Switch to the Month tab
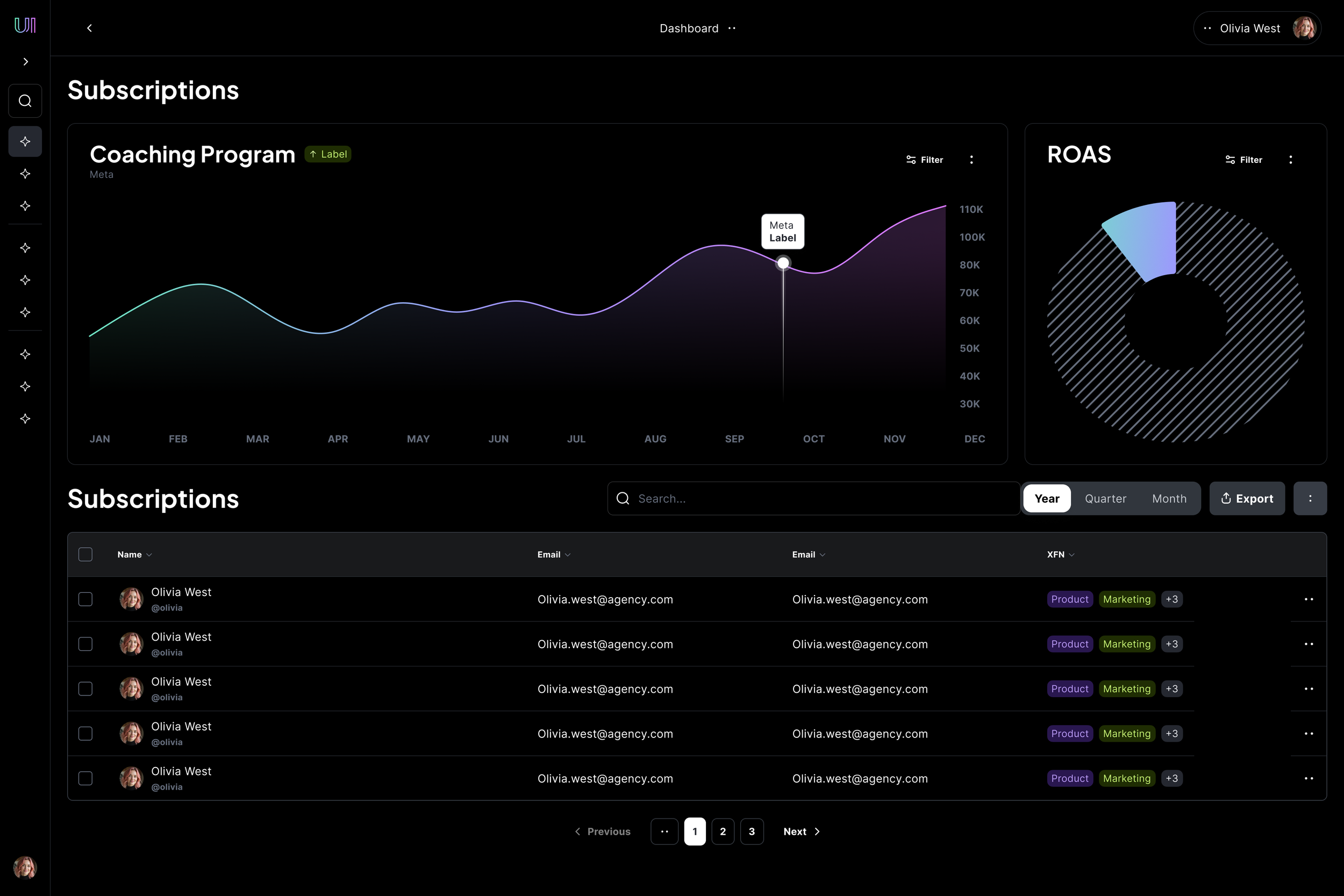The height and width of the screenshot is (896, 1344). pos(1169,499)
